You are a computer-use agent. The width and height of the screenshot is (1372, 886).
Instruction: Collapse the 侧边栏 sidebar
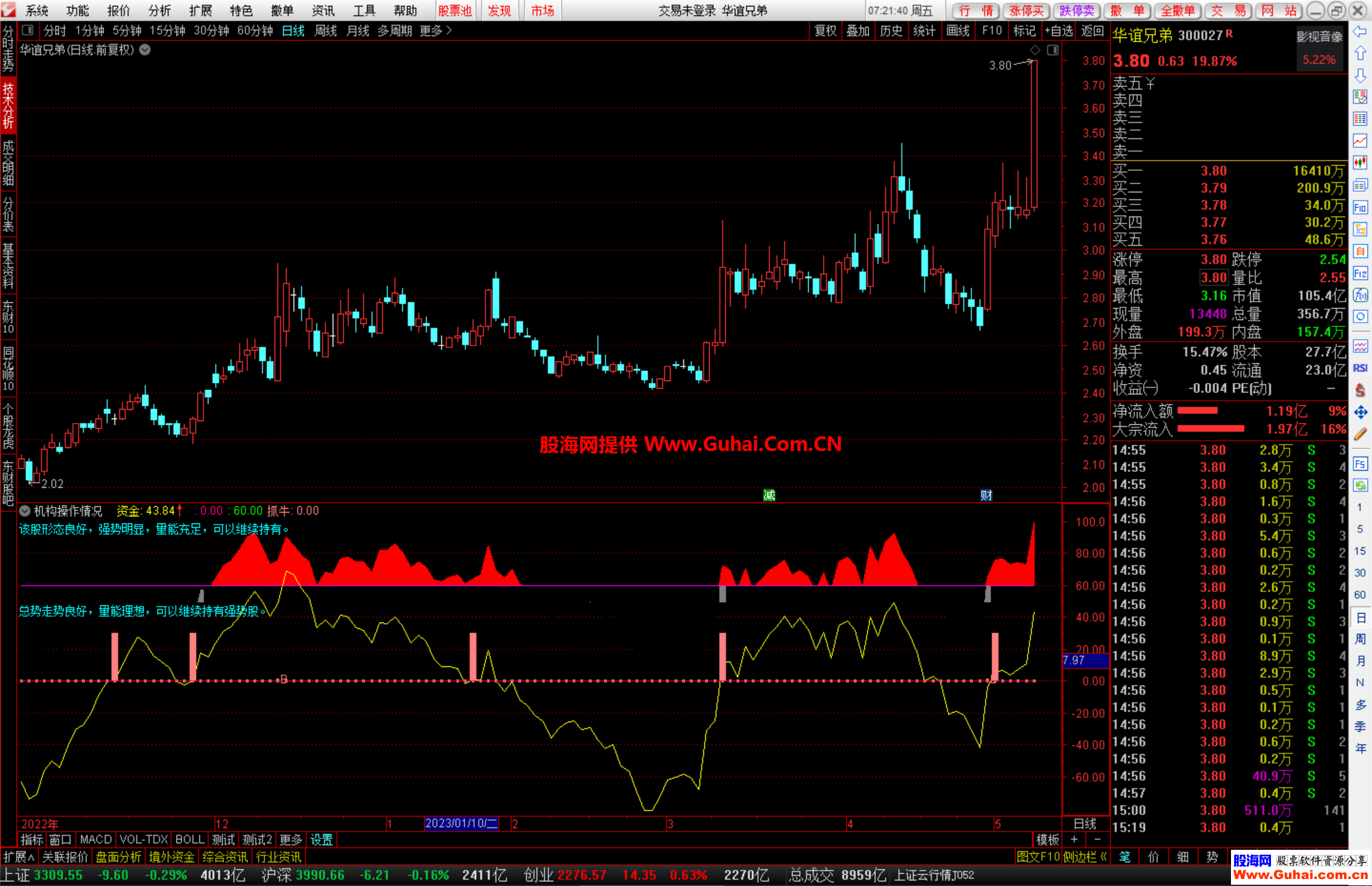1085,857
